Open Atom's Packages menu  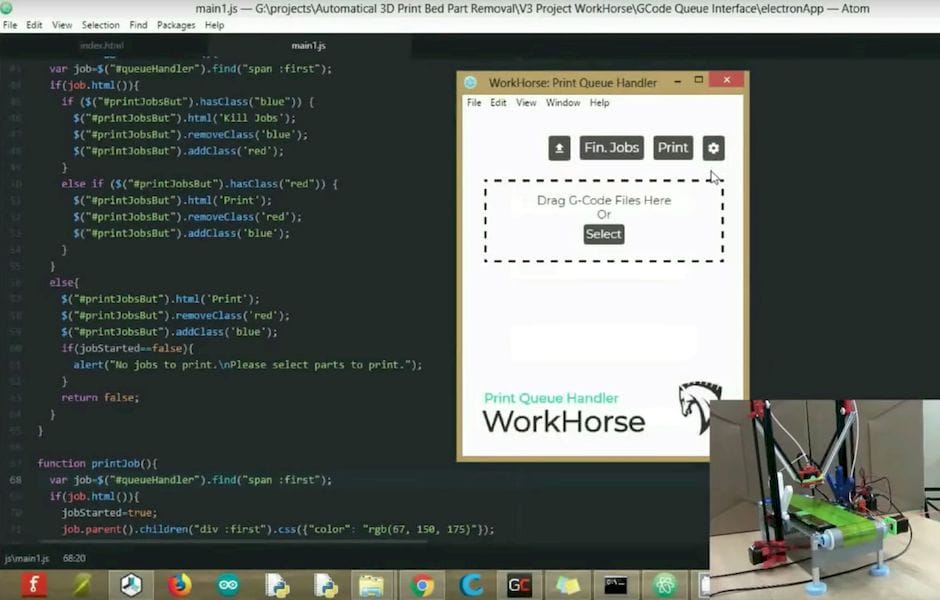click(x=176, y=25)
